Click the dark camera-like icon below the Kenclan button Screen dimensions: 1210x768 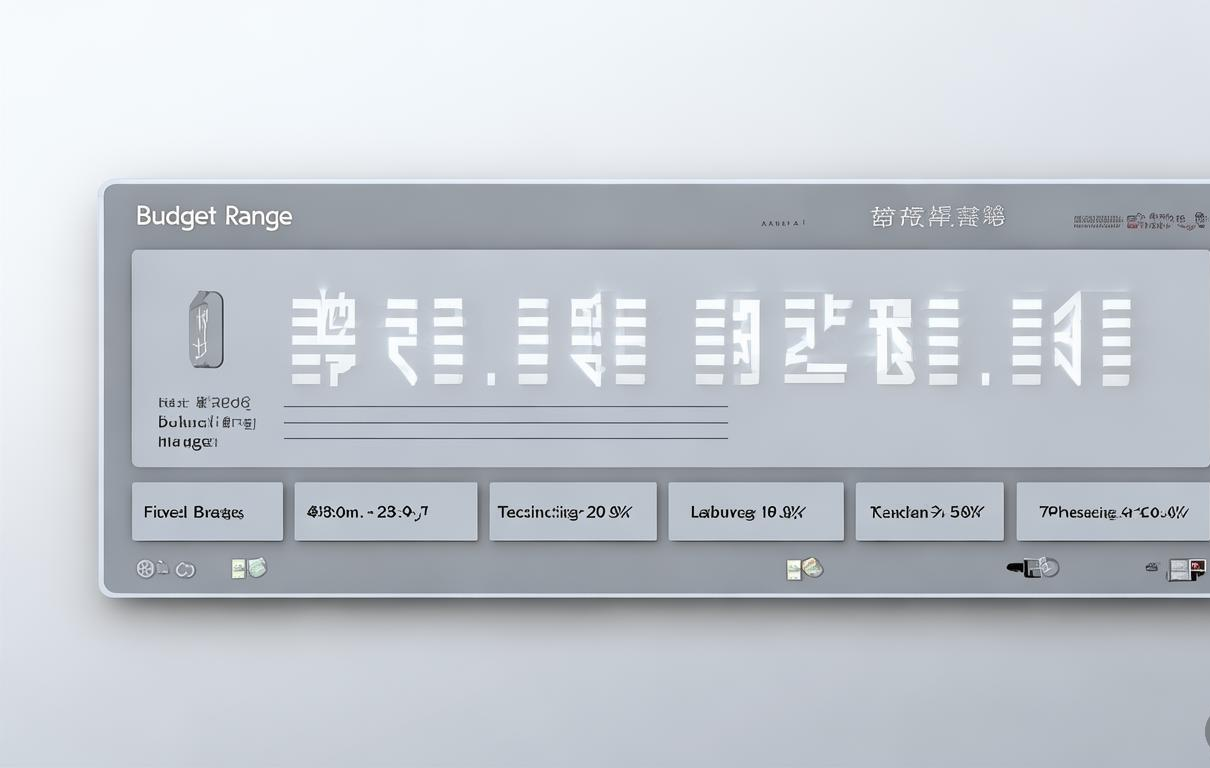click(x=1033, y=568)
